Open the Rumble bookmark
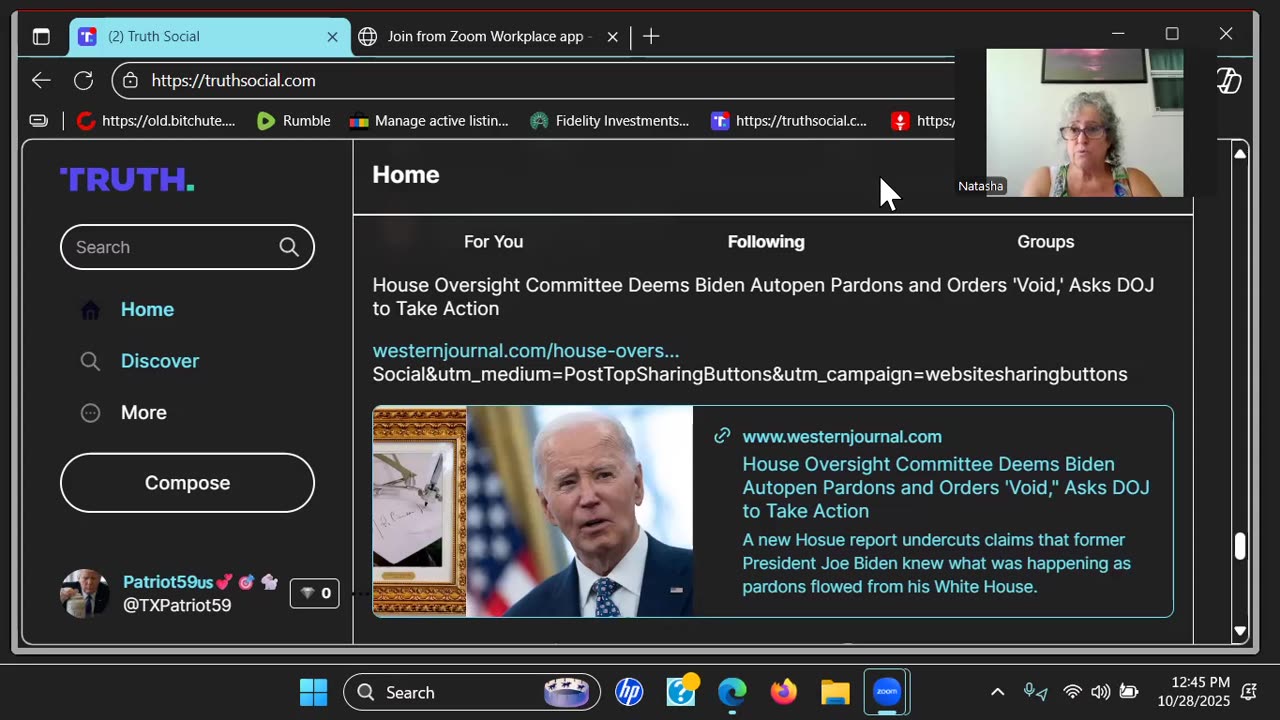The width and height of the screenshot is (1280, 720). click(x=293, y=121)
